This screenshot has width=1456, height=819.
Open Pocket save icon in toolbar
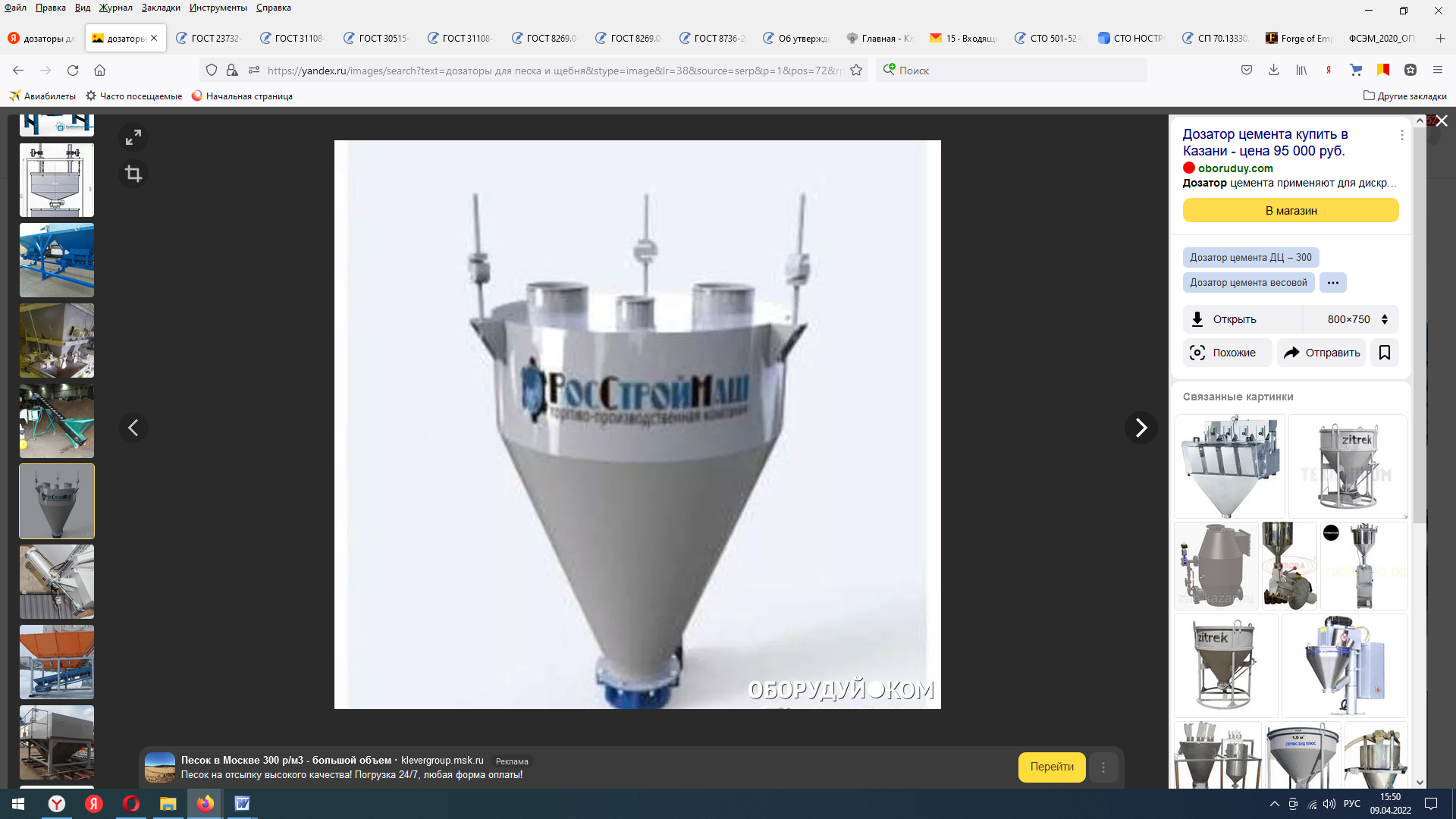pyautogui.click(x=1247, y=71)
